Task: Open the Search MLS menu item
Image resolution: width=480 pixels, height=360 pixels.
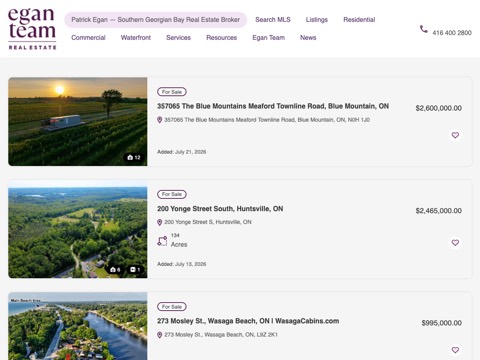Action: coord(273,20)
